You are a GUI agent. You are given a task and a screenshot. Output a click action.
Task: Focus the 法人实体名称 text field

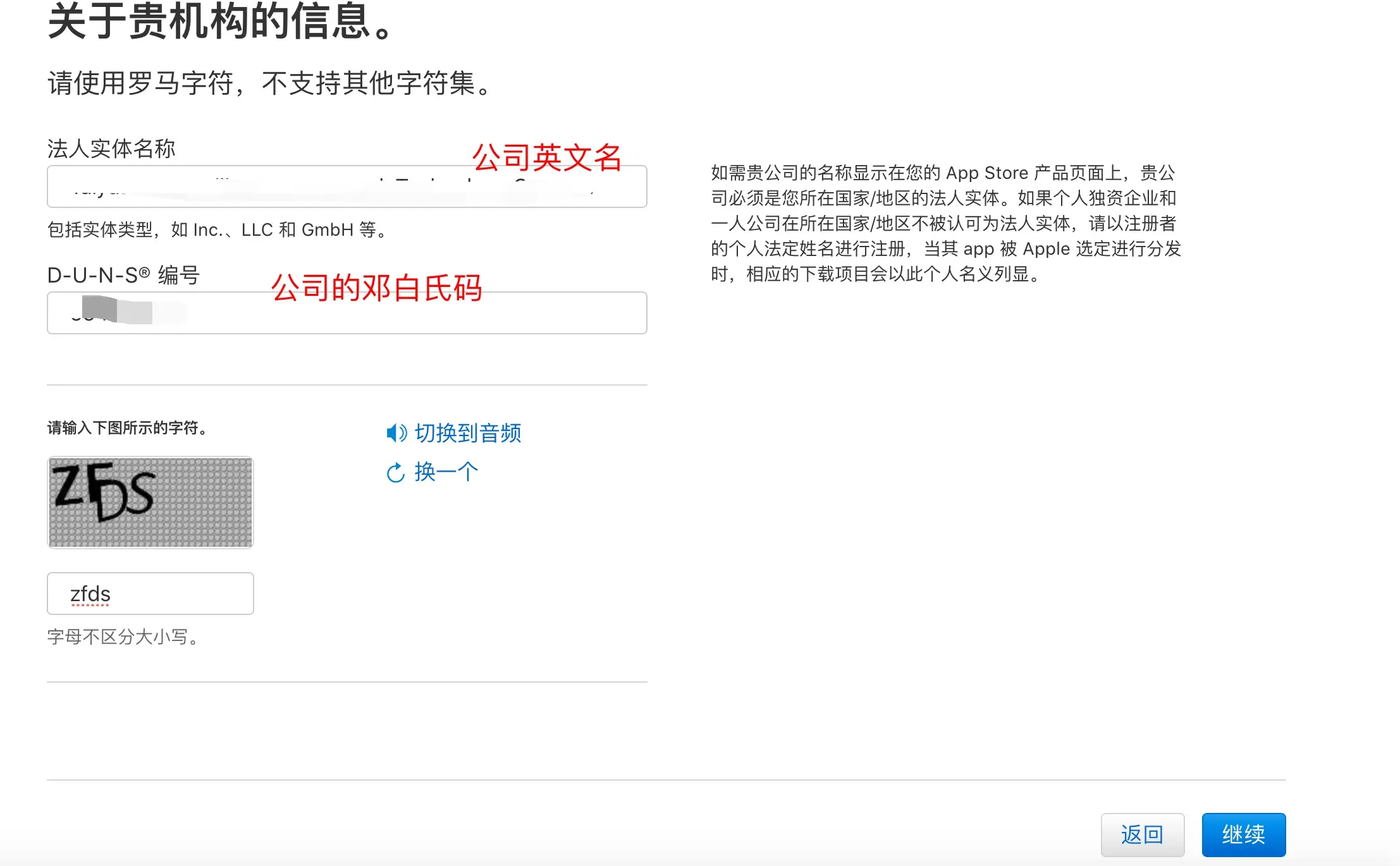click(347, 188)
